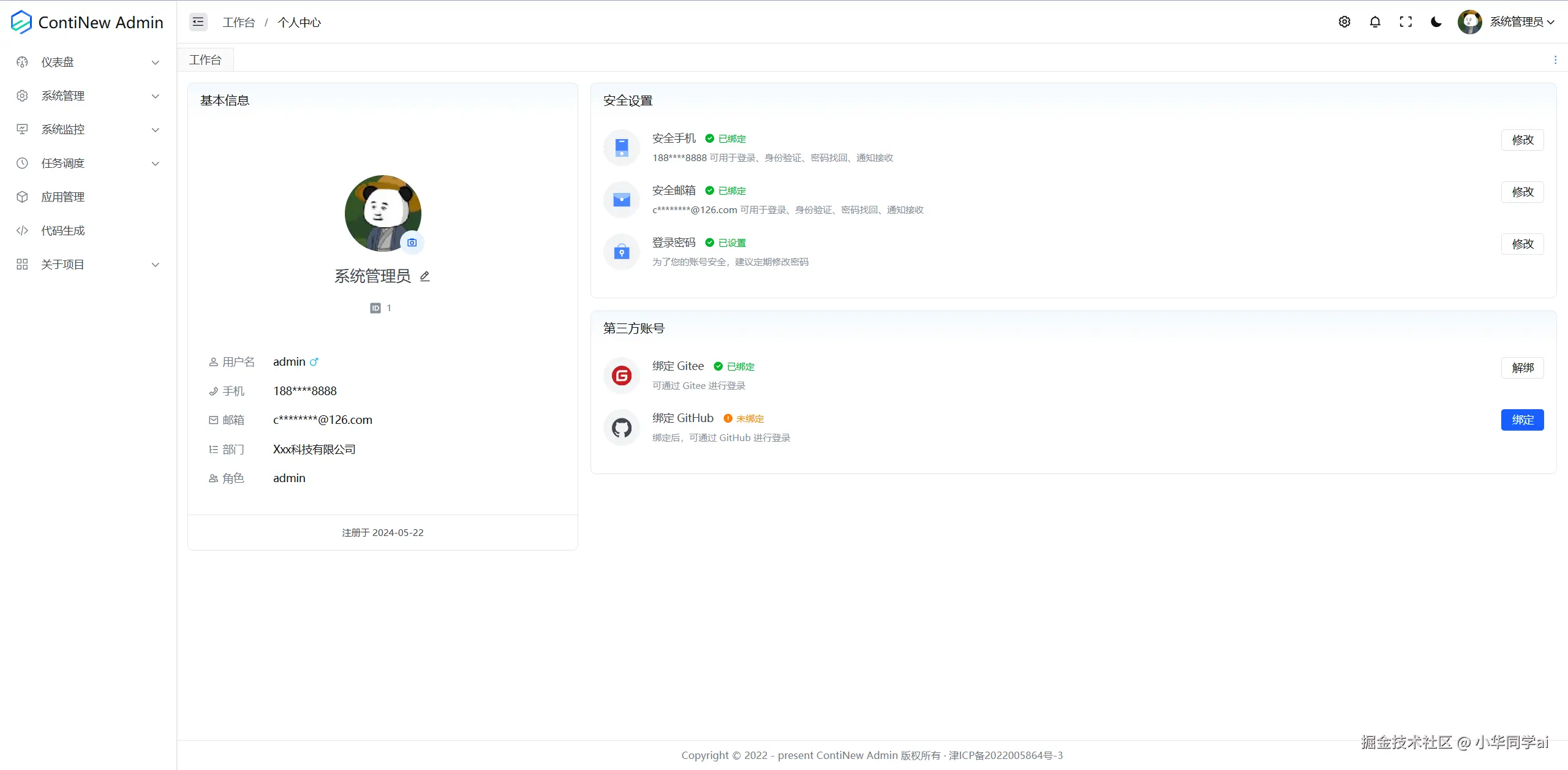1568x770 pixels.
Task: Click the blue 绑定 button for GitHub
Action: pyautogui.click(x=1522, y=420)
